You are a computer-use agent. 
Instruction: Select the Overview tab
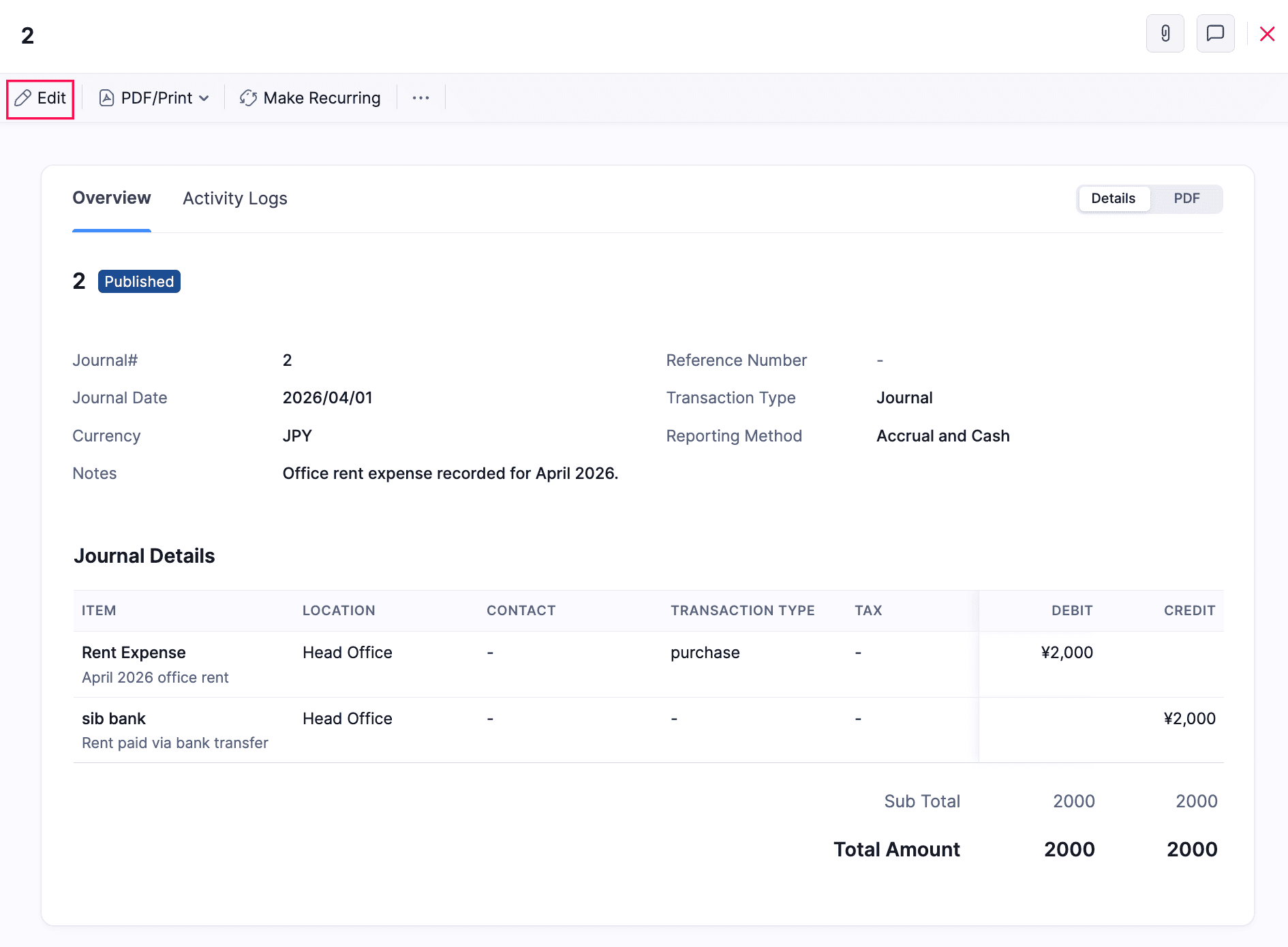click(112, 198)
